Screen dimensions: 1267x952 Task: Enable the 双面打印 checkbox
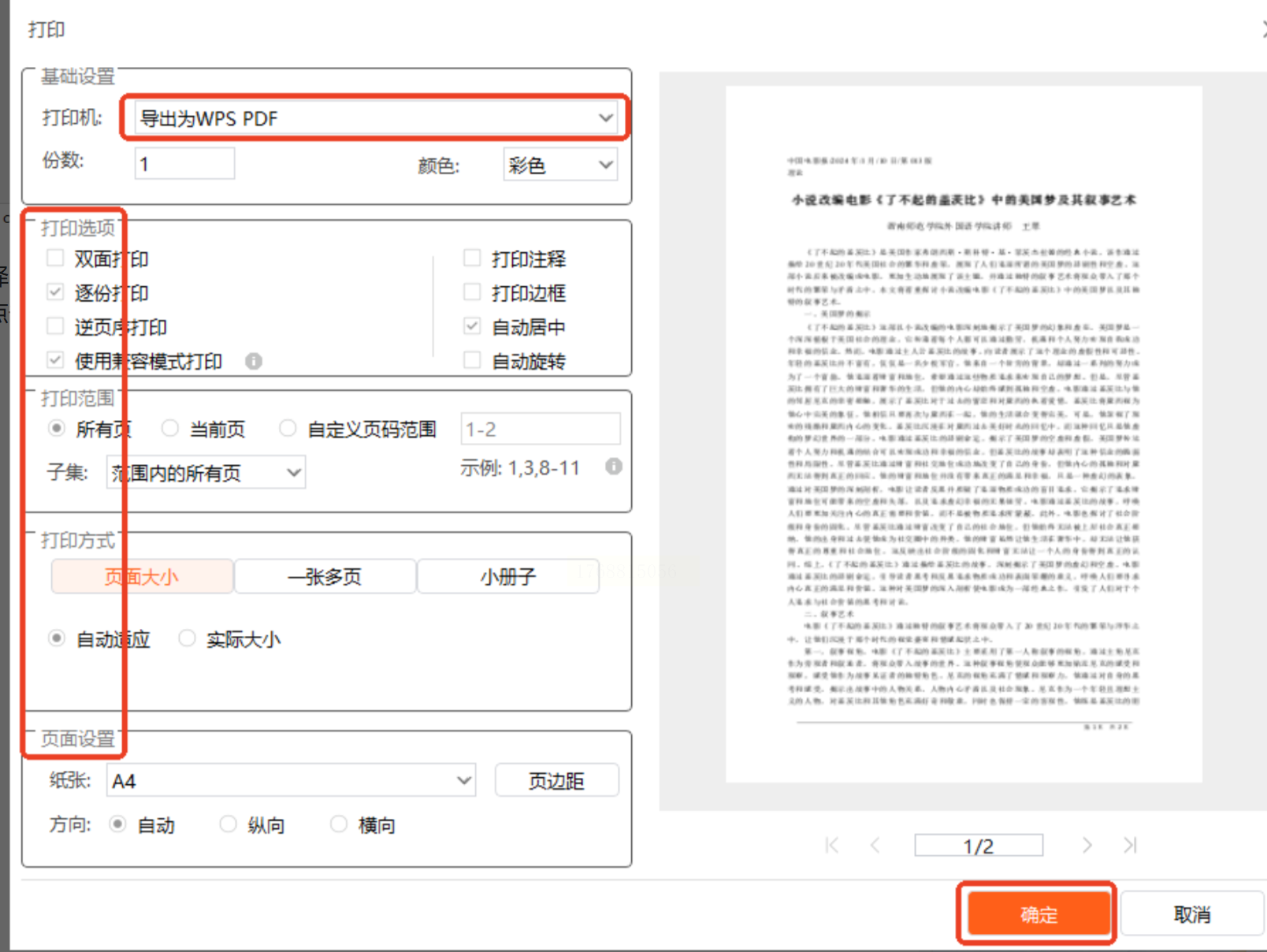[56, 258]
